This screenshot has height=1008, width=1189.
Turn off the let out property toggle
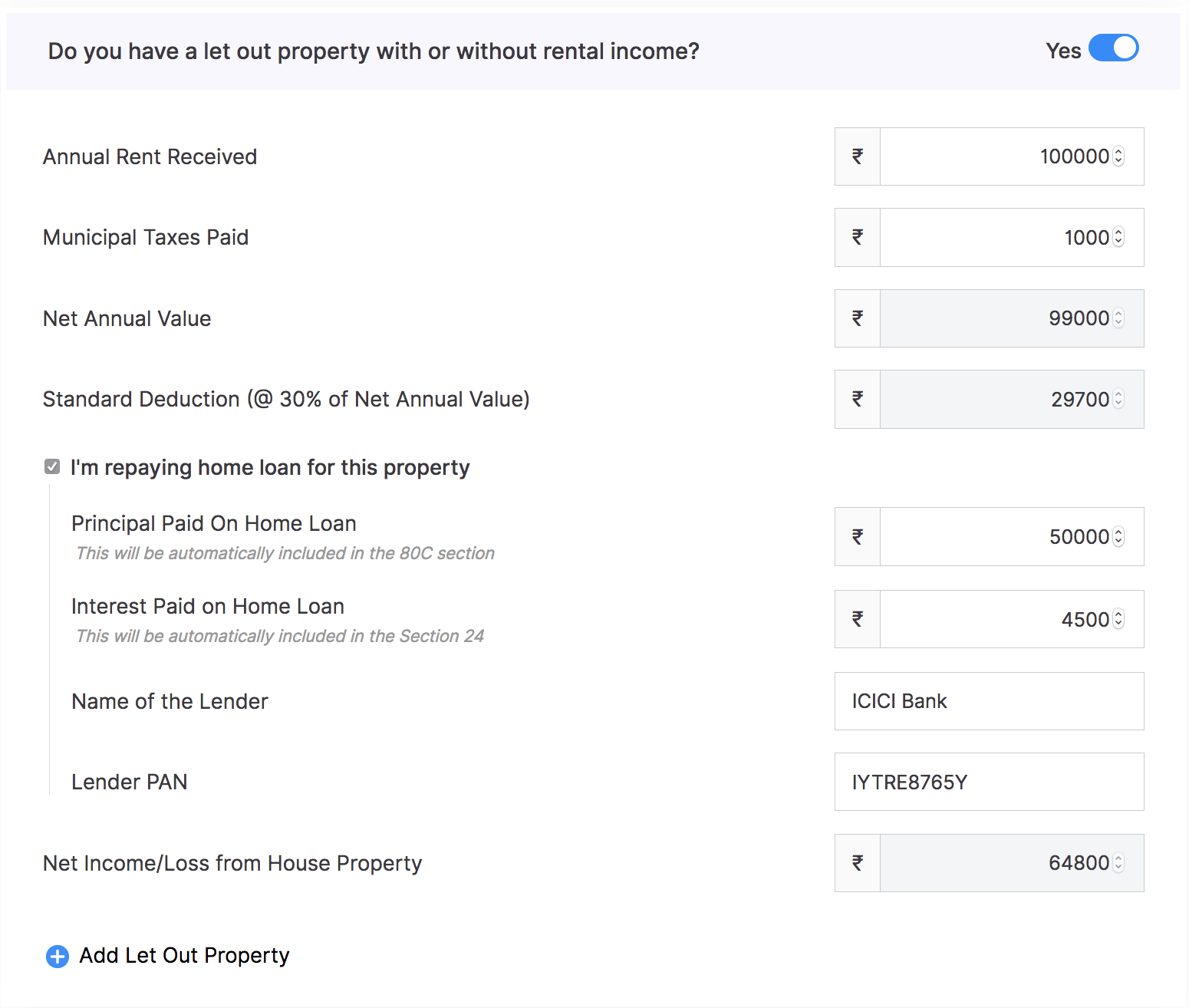pos(1114,48)
